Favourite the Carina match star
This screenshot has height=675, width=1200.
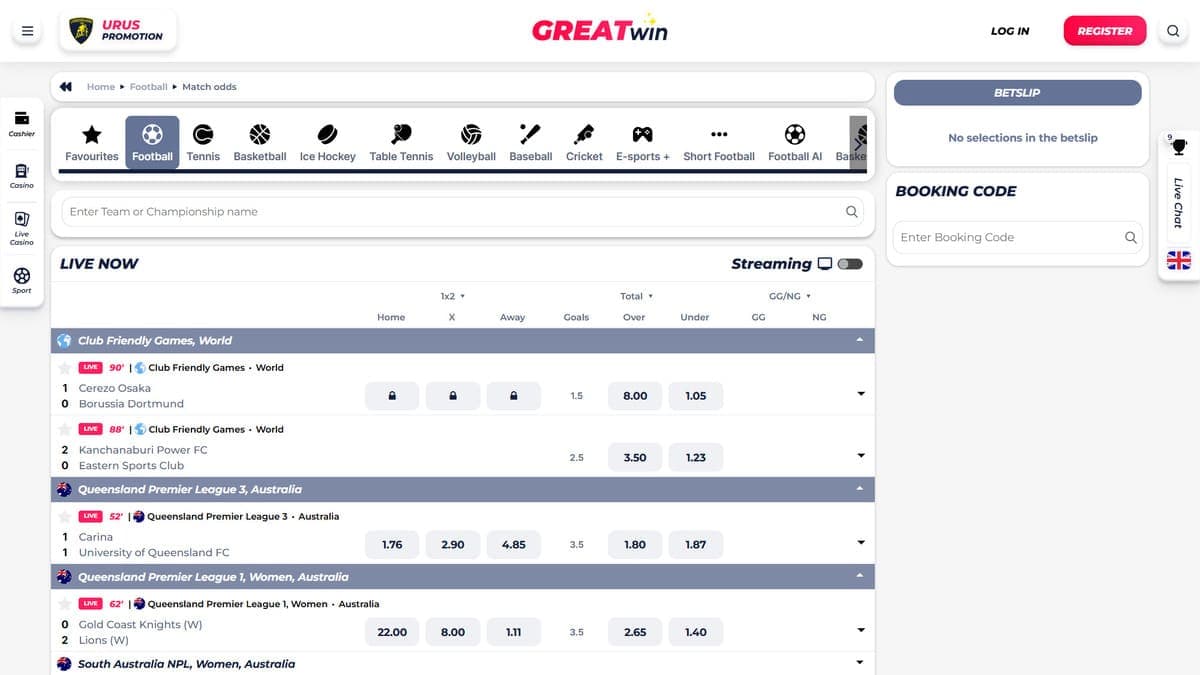pos(65,517)
